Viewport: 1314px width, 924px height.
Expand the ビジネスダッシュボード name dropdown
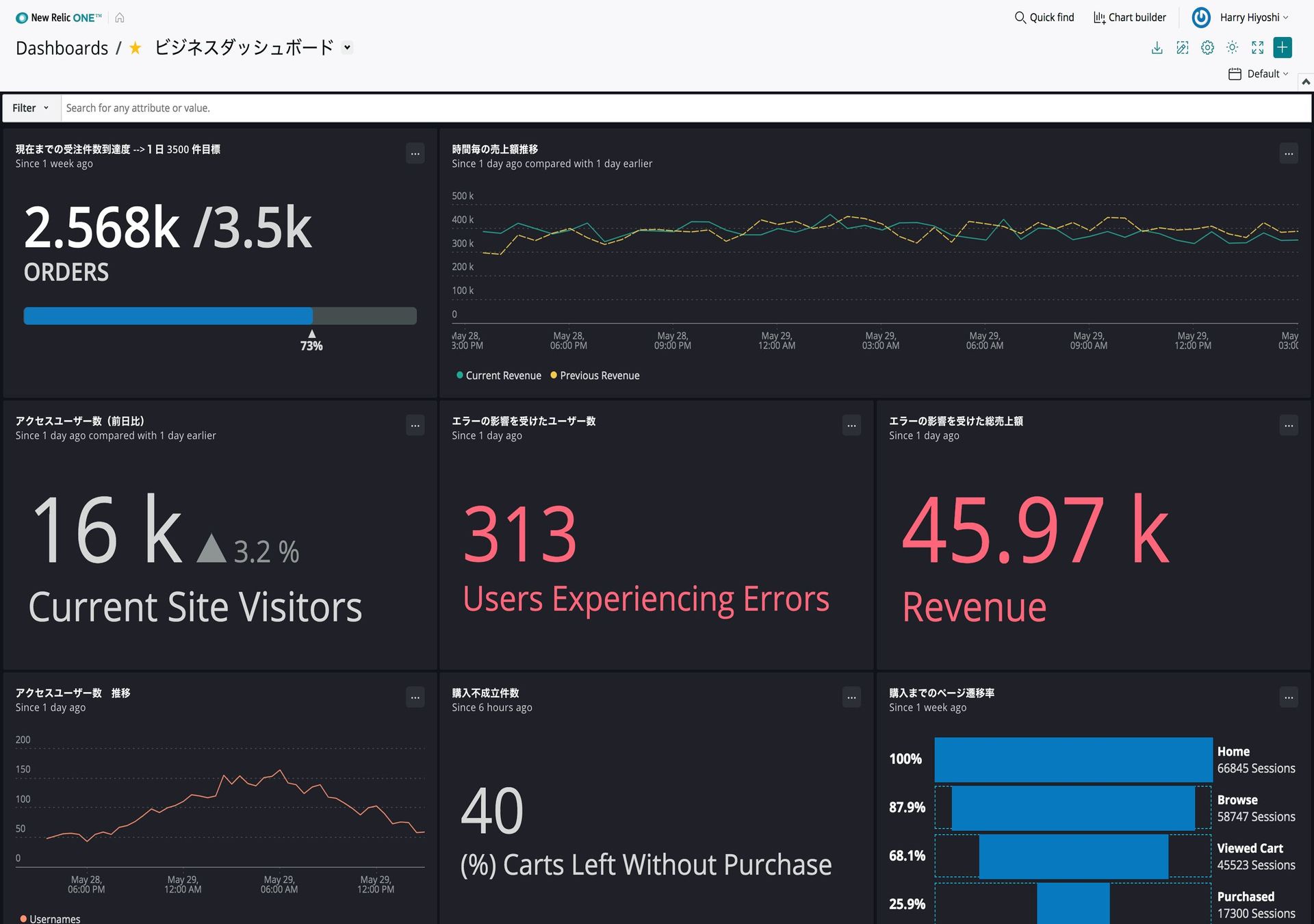pyautogui.click(x=347, y=48)
